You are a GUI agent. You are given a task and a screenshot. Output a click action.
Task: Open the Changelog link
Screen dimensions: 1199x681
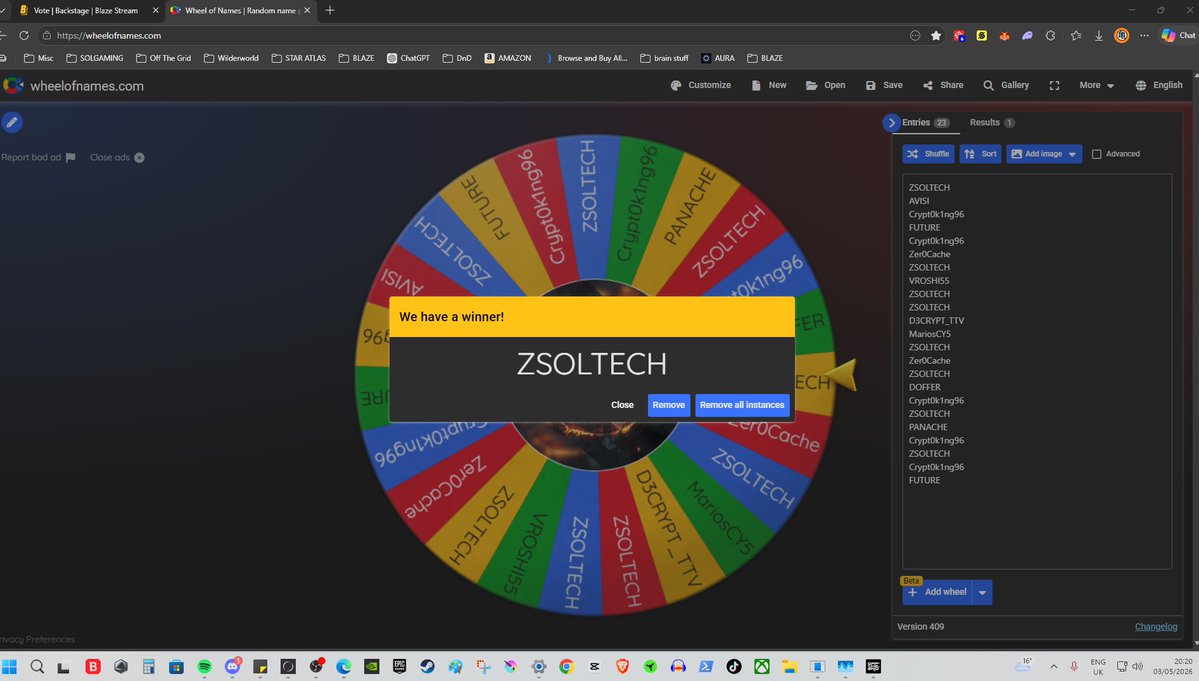1155,627
